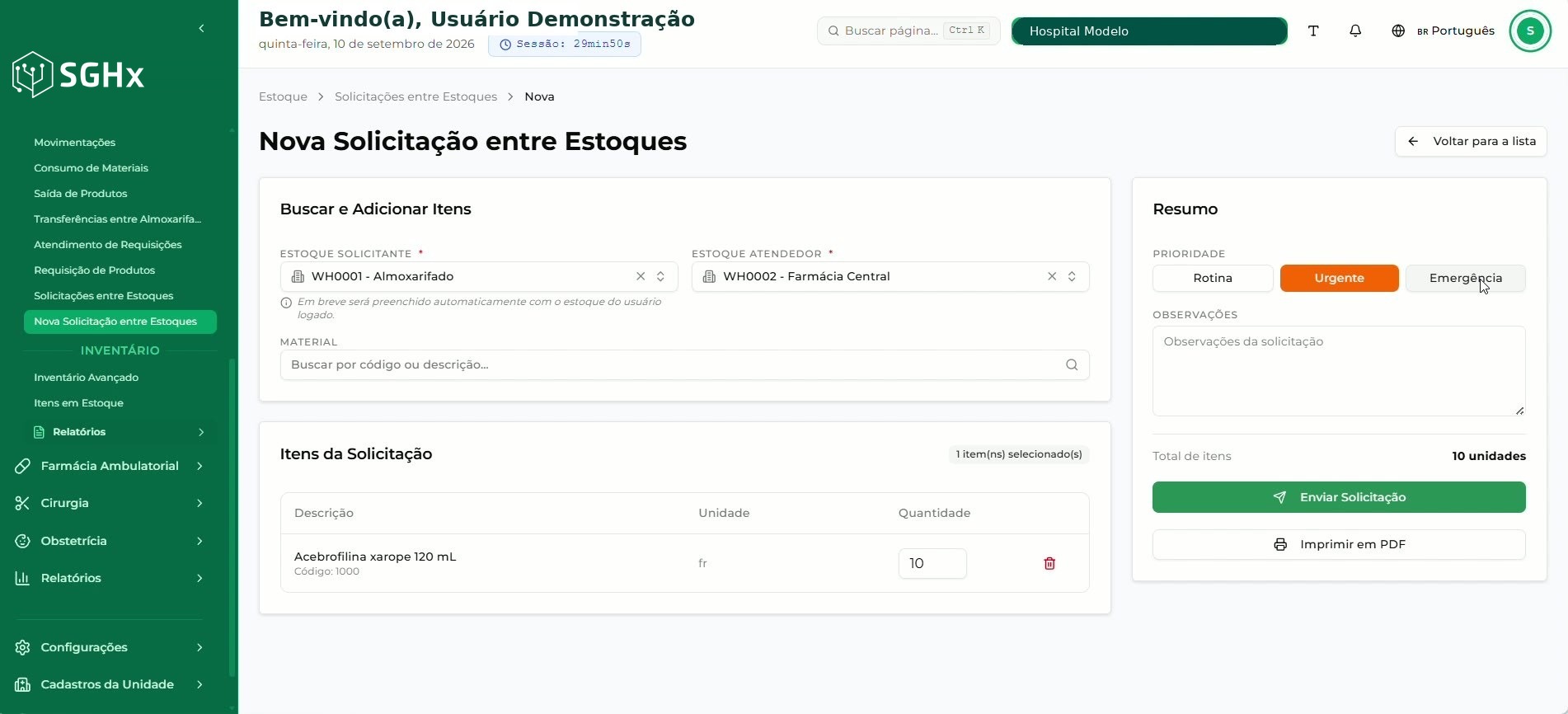Image resolution: width=1568 pixels, height=714 pixels.
Task: Open the Estoque Solicitante dropdown arrows
Action: (660, 276)
